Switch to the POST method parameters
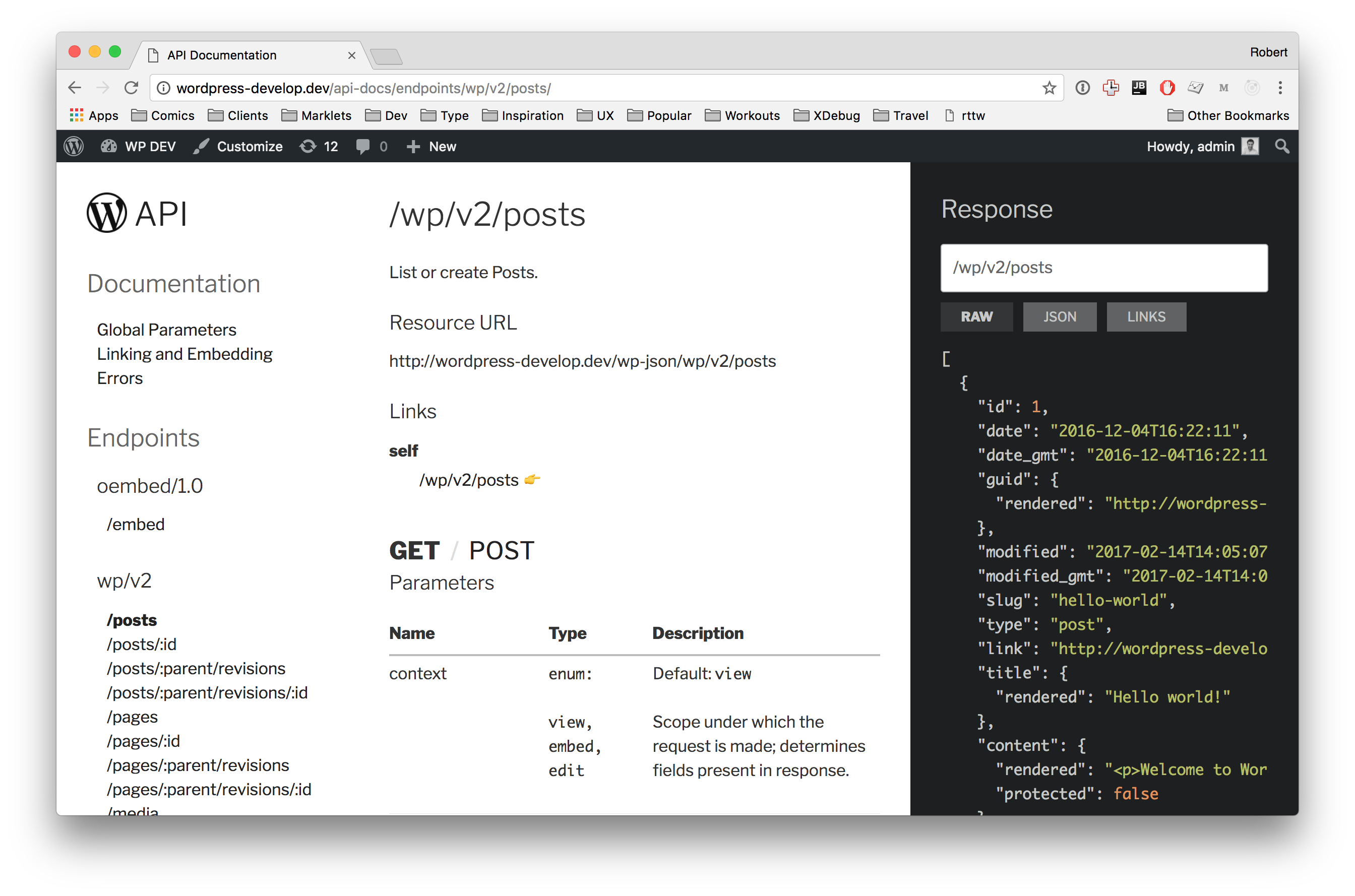The width and height of the screenshot is (1355, 896). point(501,551)
